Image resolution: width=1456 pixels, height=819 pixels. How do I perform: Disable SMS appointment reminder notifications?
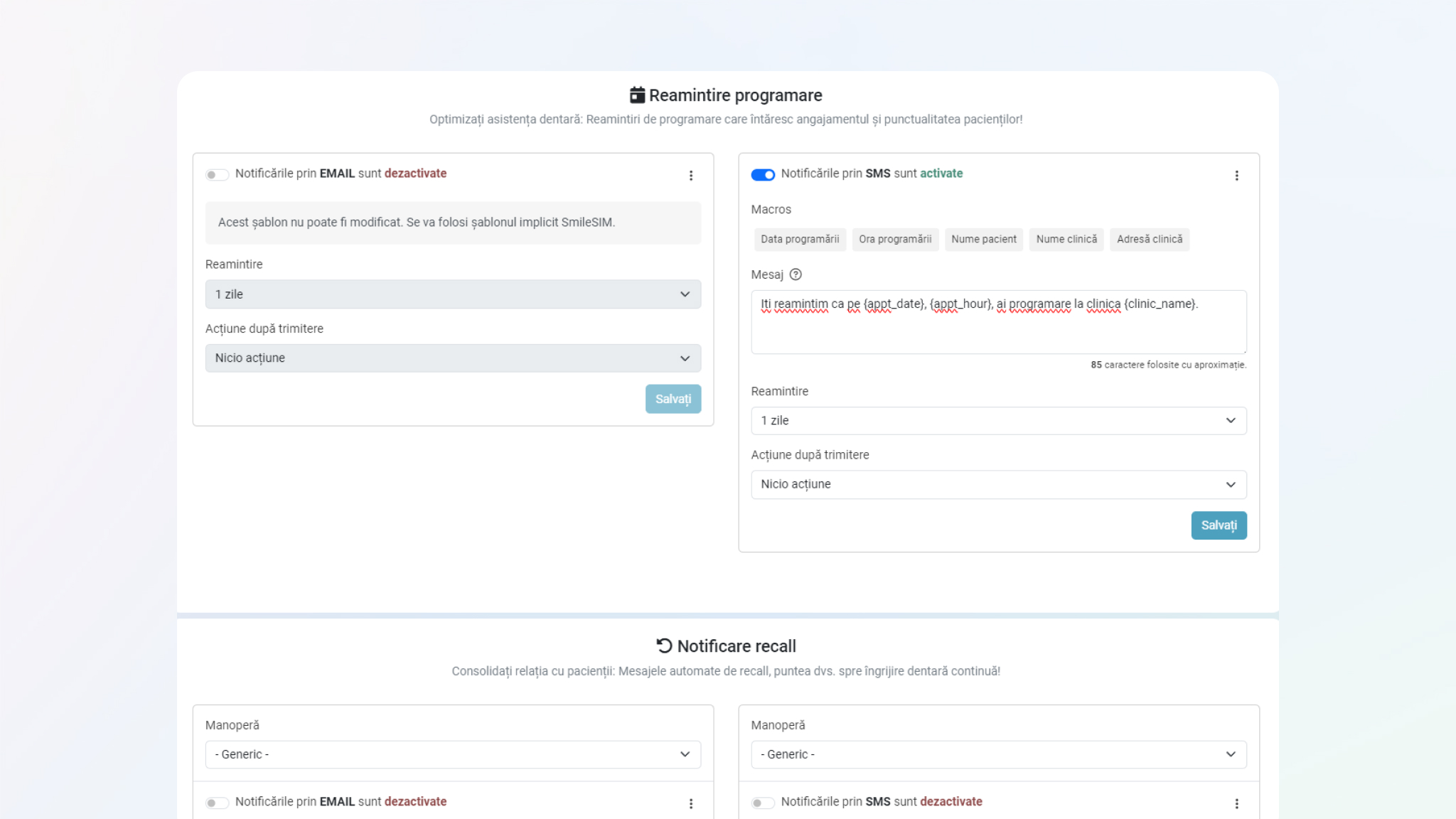click(x=763, y=173)
